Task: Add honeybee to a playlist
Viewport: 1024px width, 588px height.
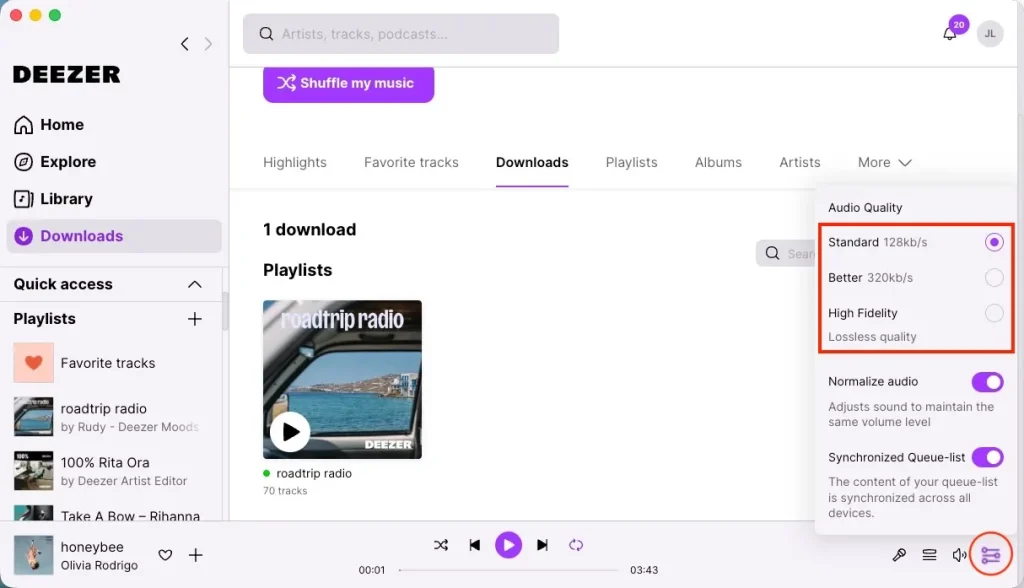Action: pyautogui.click(x=195, y=555)
